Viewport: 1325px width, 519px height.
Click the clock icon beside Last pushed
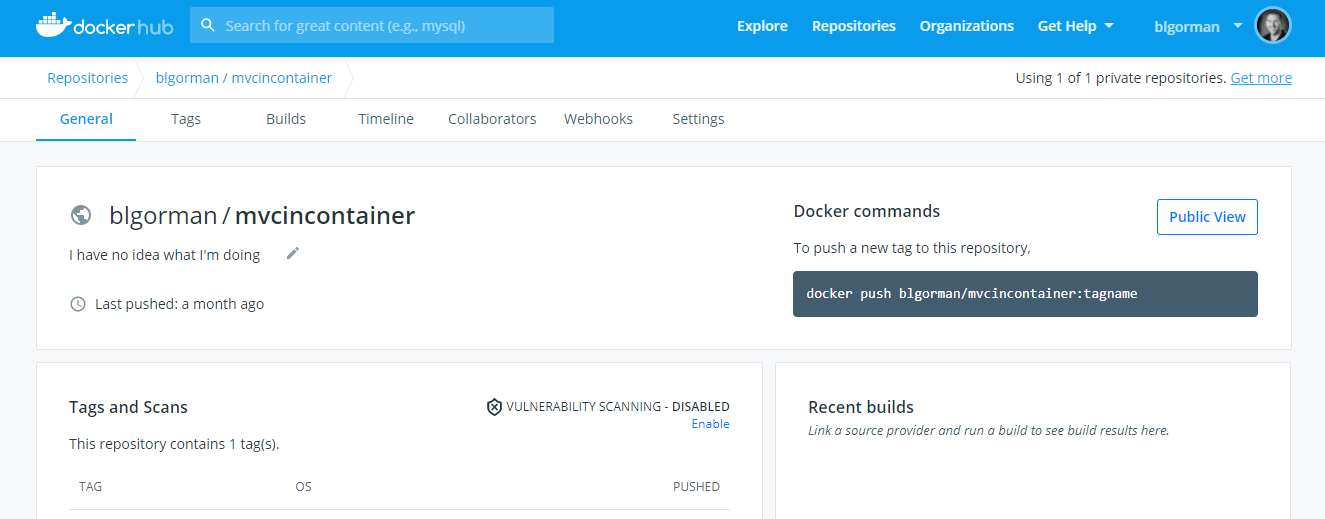[78, 304]
